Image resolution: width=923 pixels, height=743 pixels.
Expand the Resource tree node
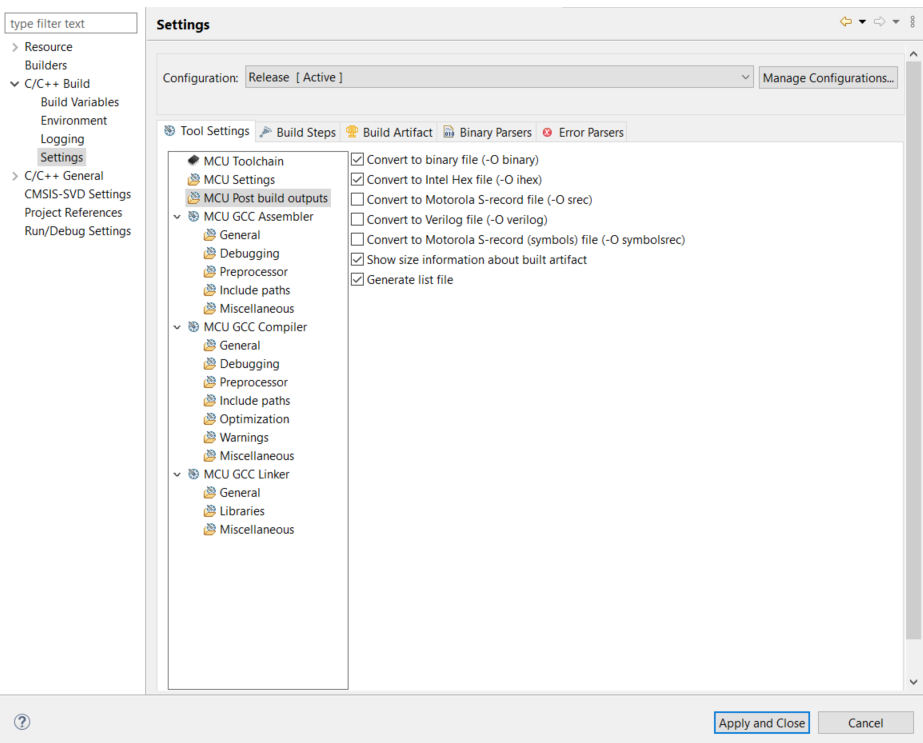pos(15,47)
